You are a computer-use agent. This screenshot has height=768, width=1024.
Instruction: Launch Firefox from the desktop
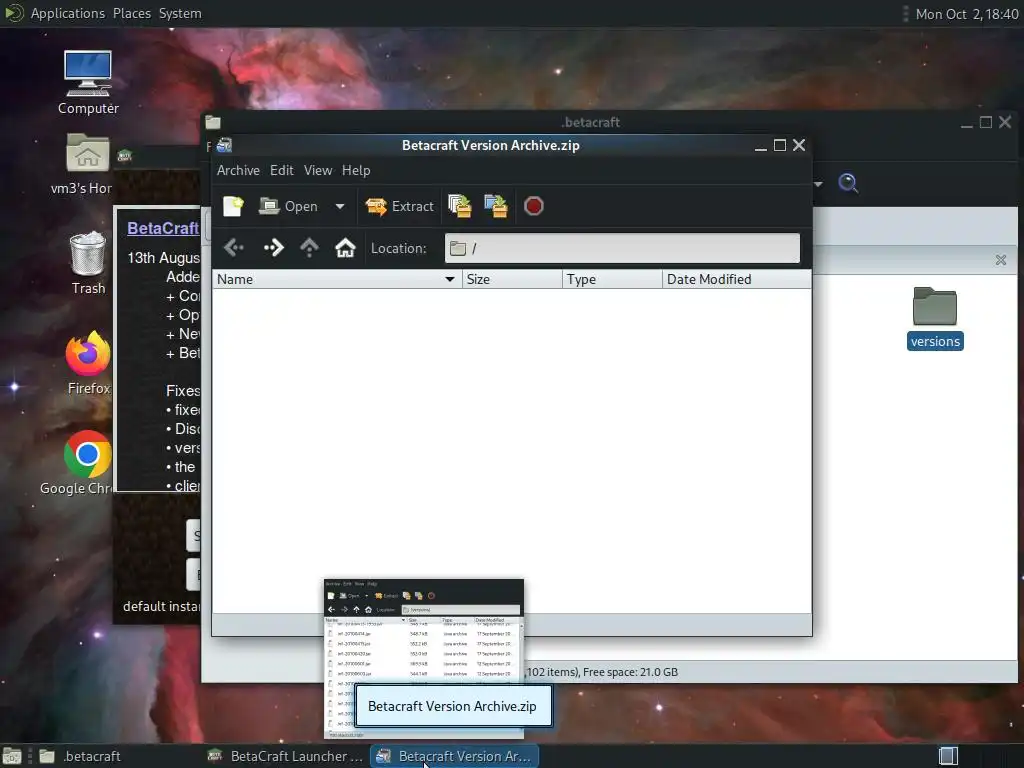(x=88, y=363)
